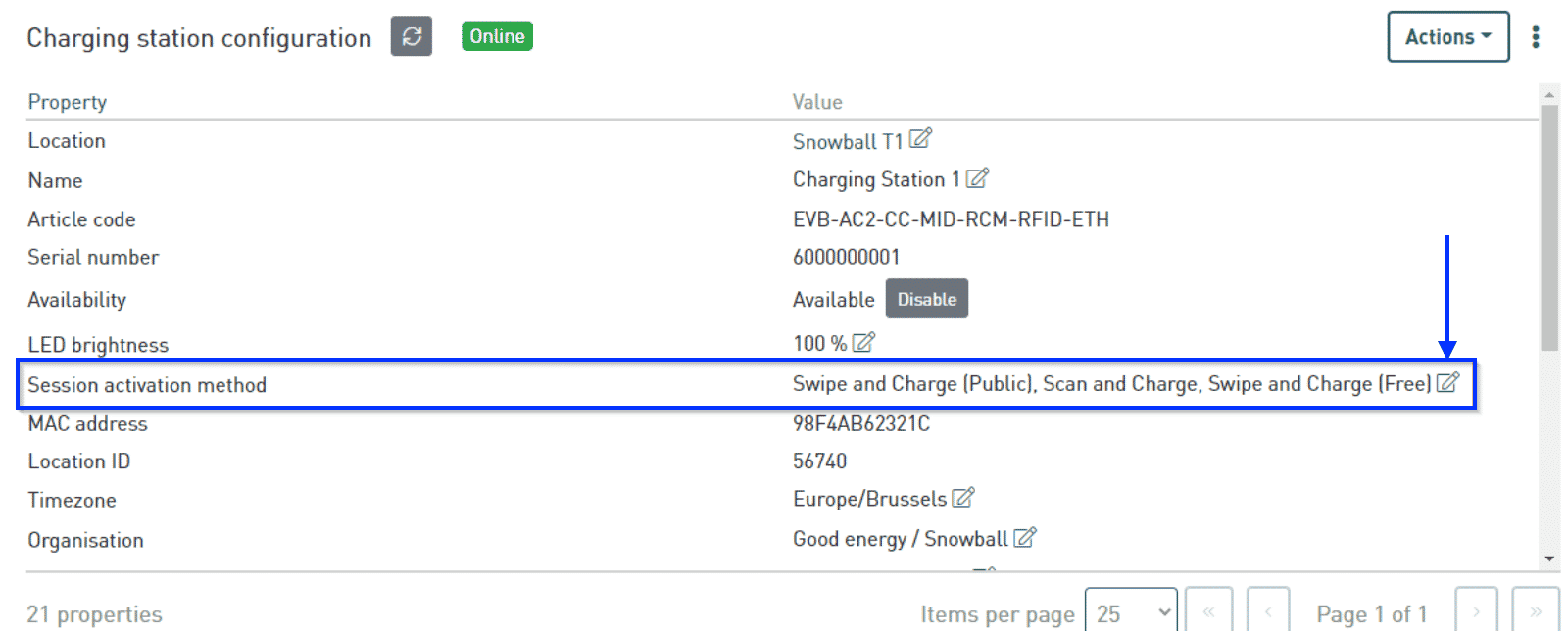The width and height of the screenshot is (1568, 631).
Task: Click the Location property label
Action: pos(67,140)
